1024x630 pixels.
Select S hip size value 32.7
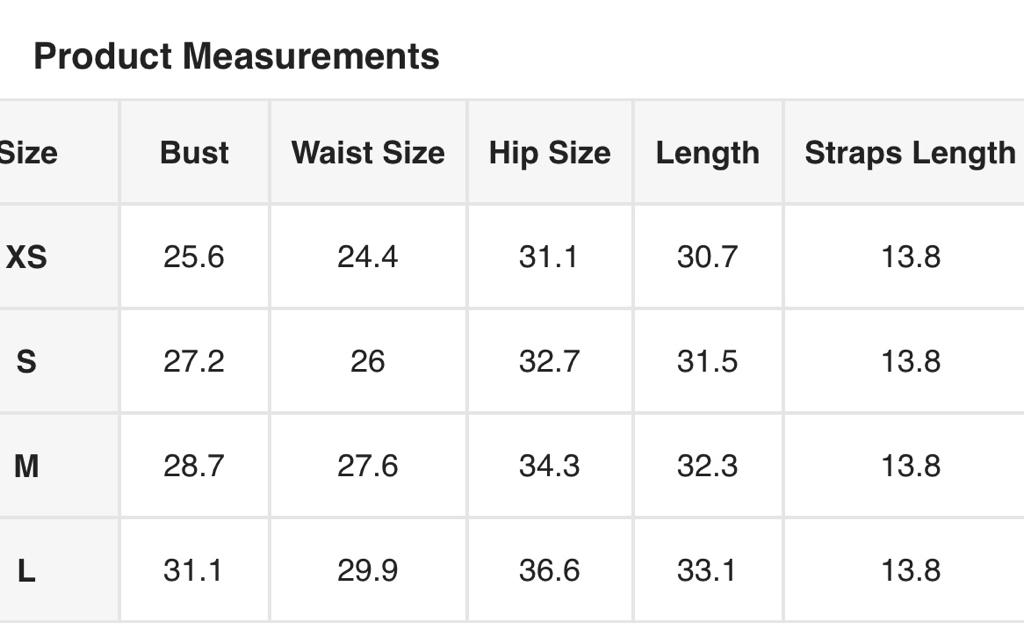click(x=549, y=361)
